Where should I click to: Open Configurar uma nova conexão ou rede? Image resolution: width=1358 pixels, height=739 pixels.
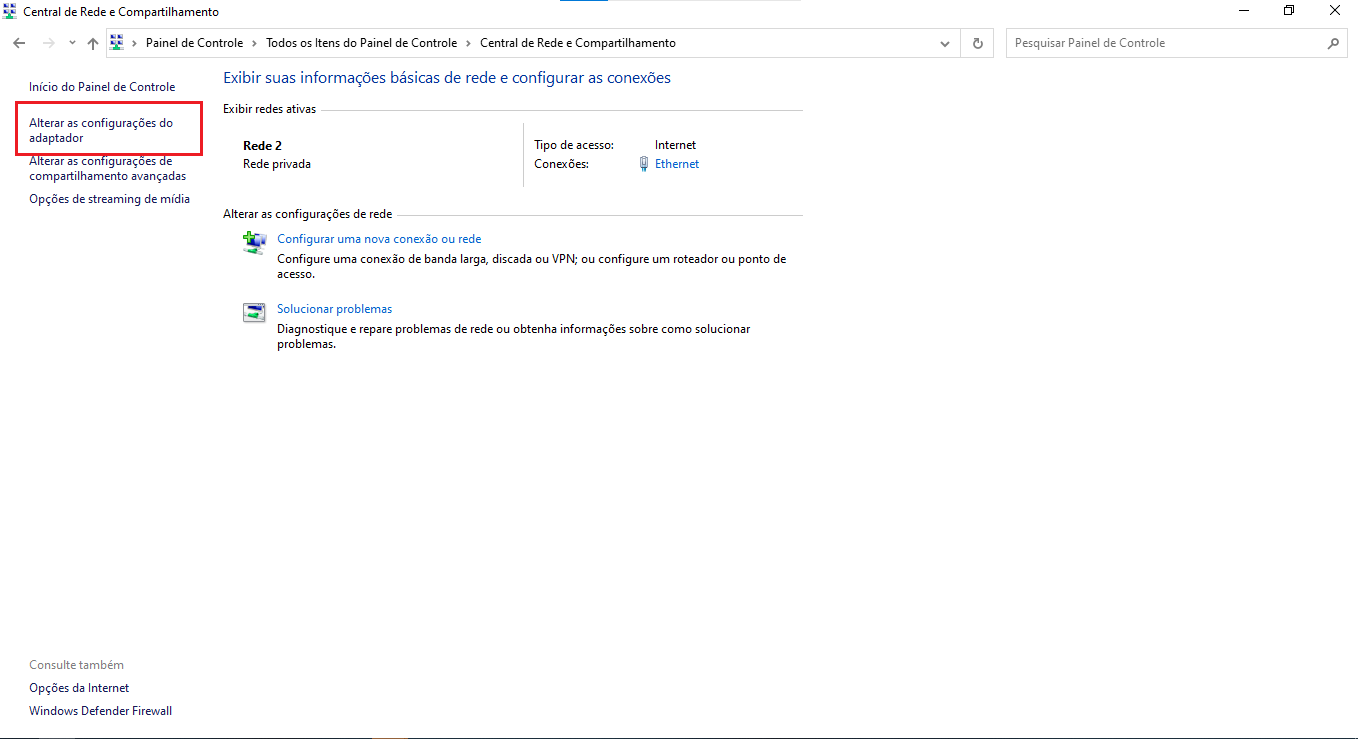[379, 239]
